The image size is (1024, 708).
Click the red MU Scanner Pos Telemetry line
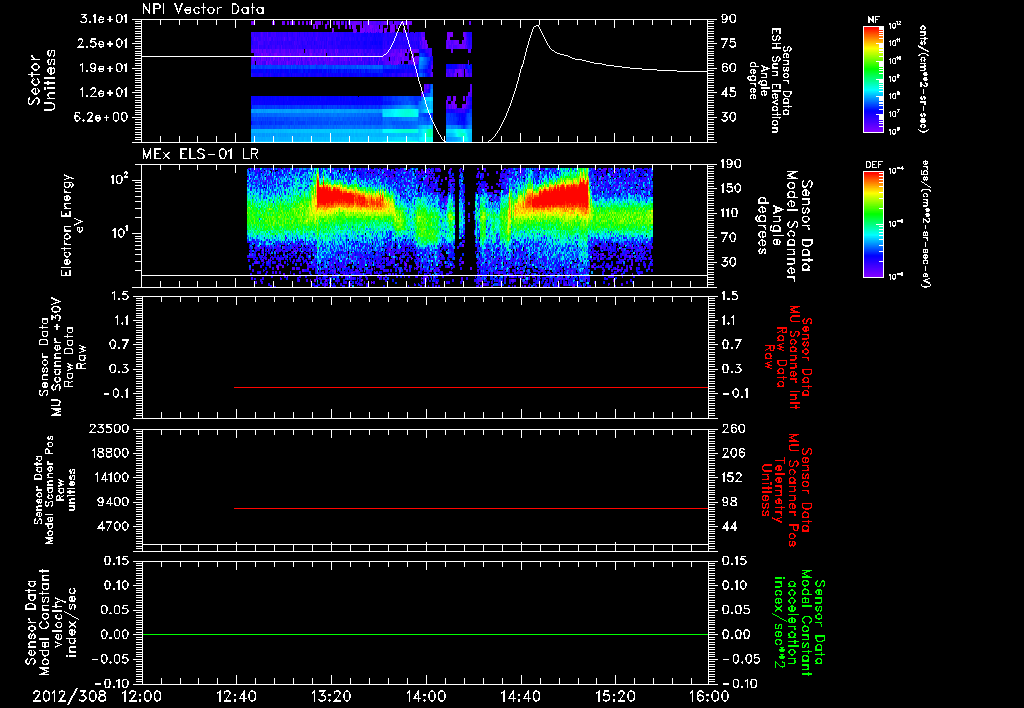click(471, 508)
